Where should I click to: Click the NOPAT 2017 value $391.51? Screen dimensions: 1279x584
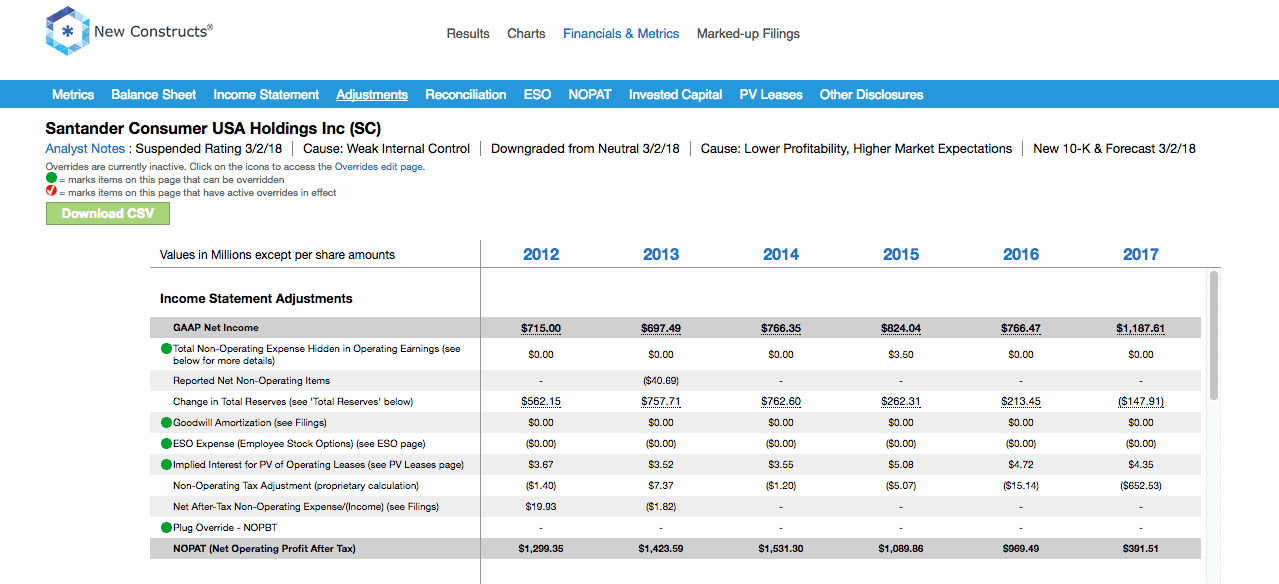1141,549
